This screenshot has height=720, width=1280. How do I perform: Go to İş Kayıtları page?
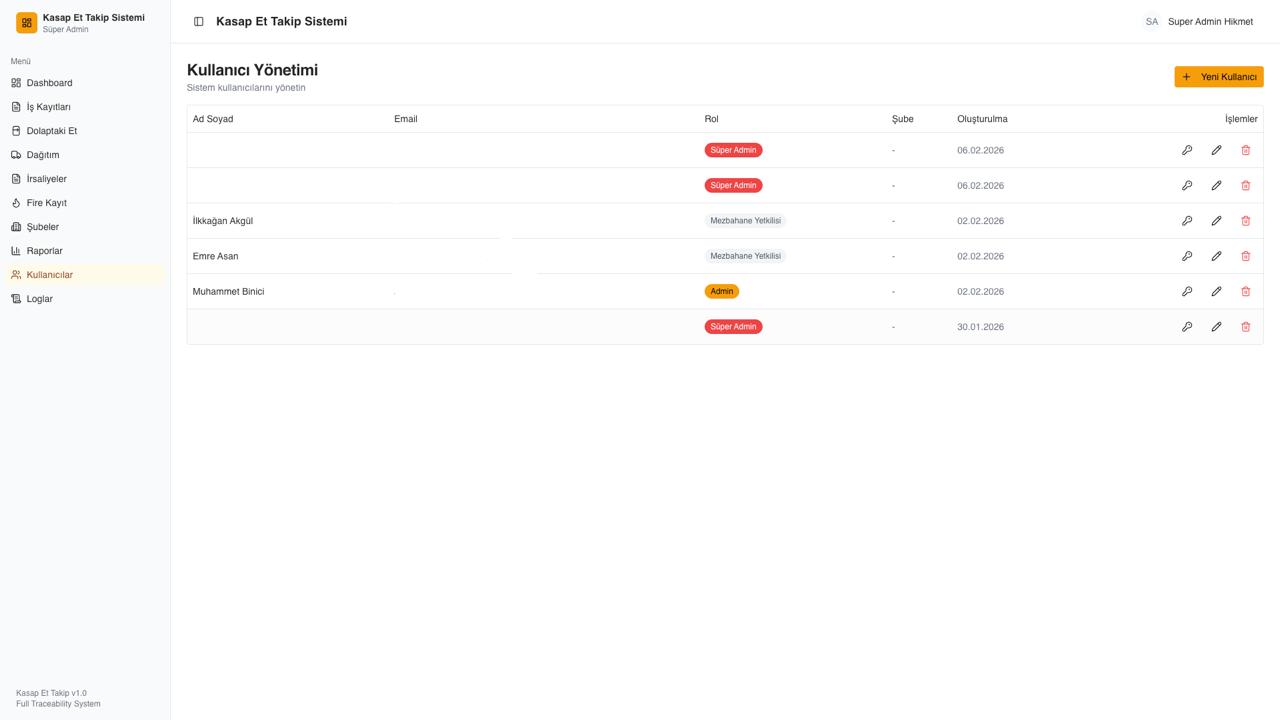click(48, 107)
